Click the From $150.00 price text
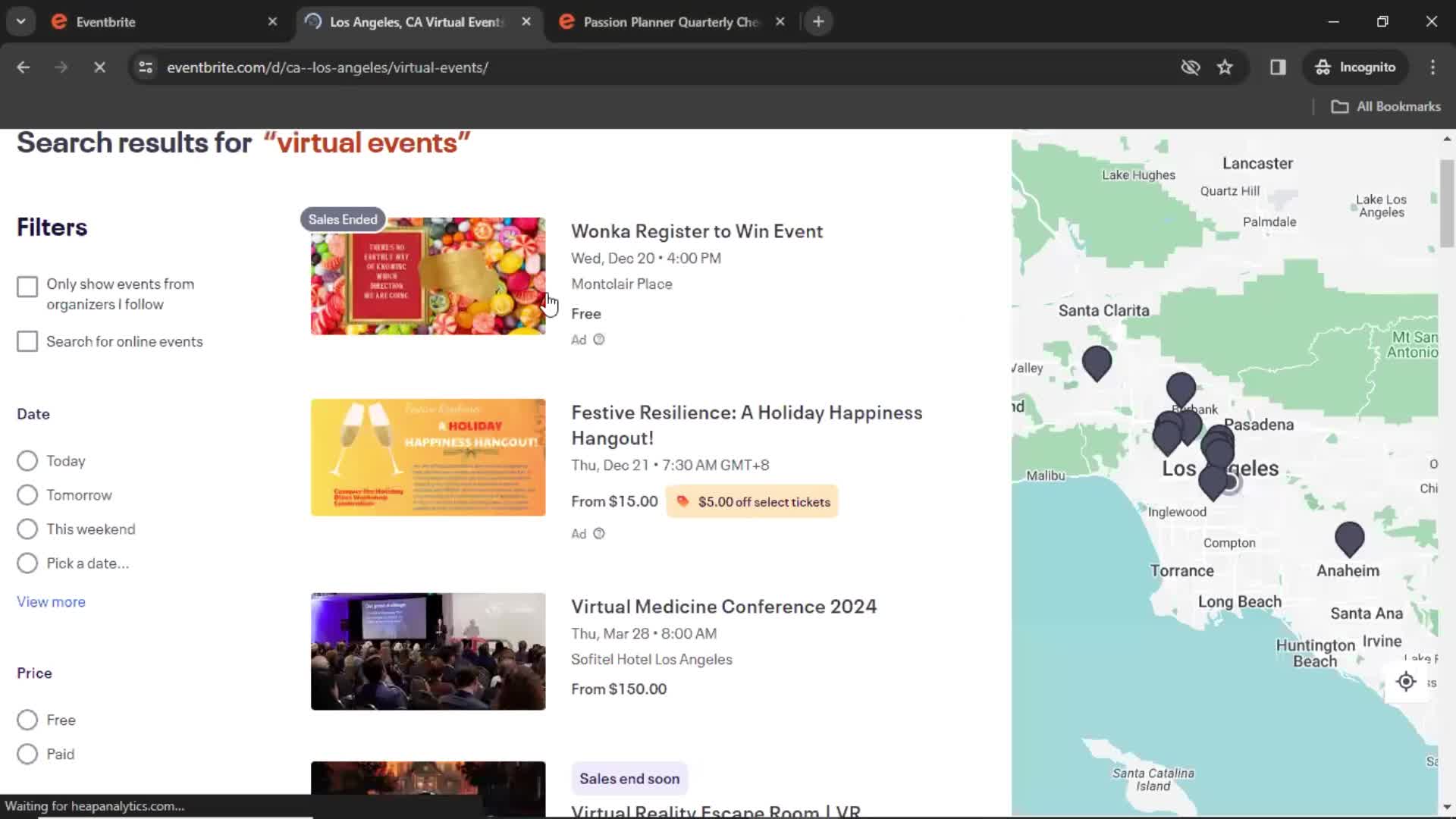The image size is (1456, 819). point(619,689)
